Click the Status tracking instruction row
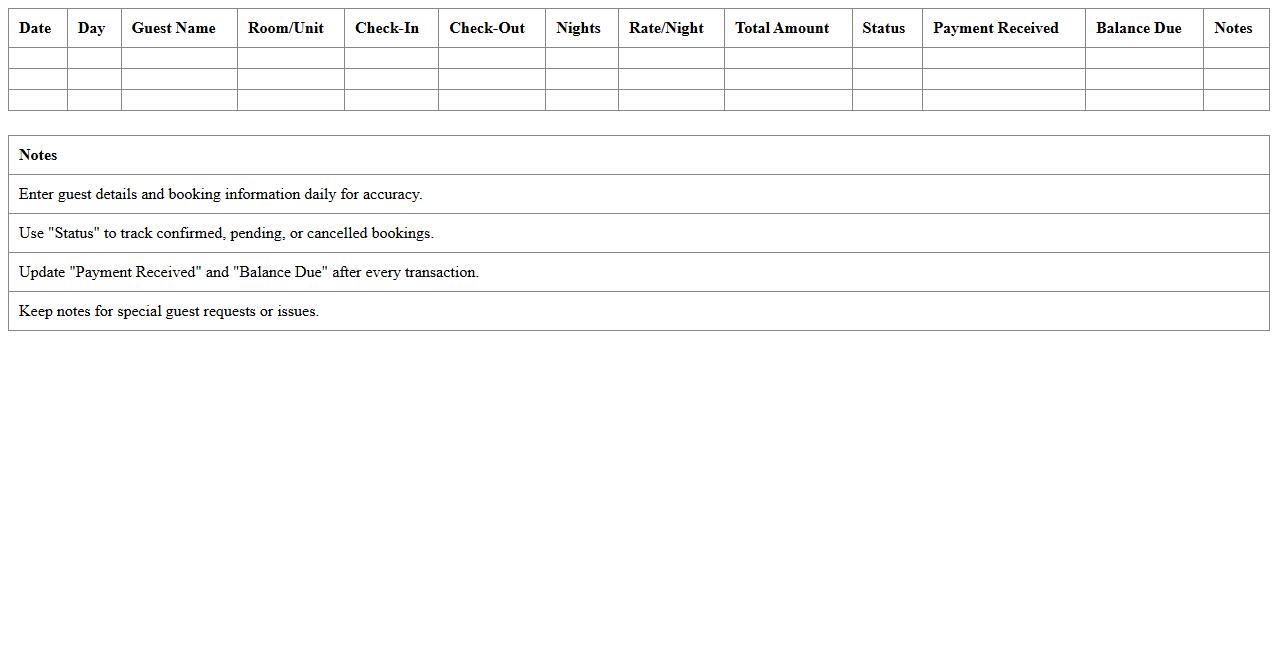 point(226,233)
